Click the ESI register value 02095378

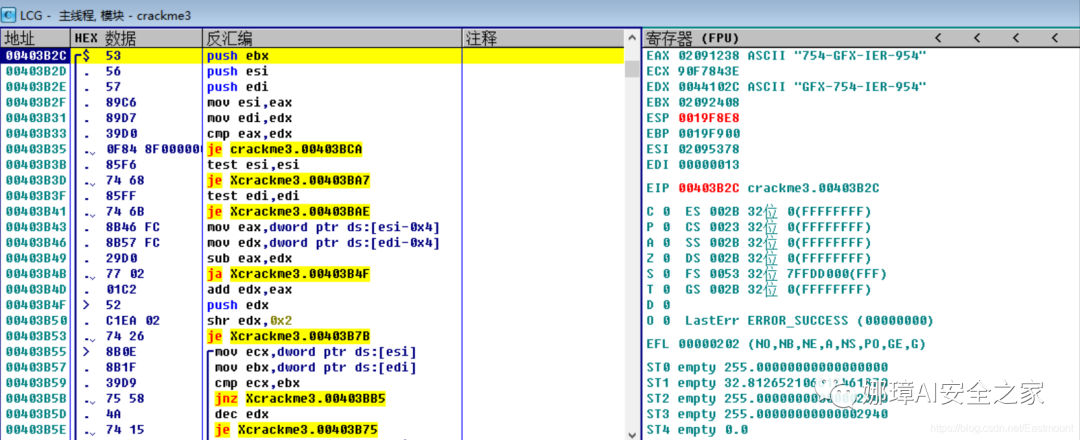click(x=709, y=149)
